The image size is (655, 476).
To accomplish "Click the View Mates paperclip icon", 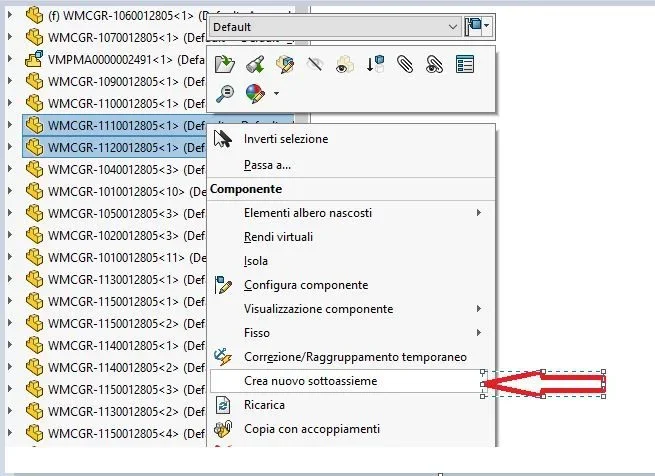I will 405,65.
